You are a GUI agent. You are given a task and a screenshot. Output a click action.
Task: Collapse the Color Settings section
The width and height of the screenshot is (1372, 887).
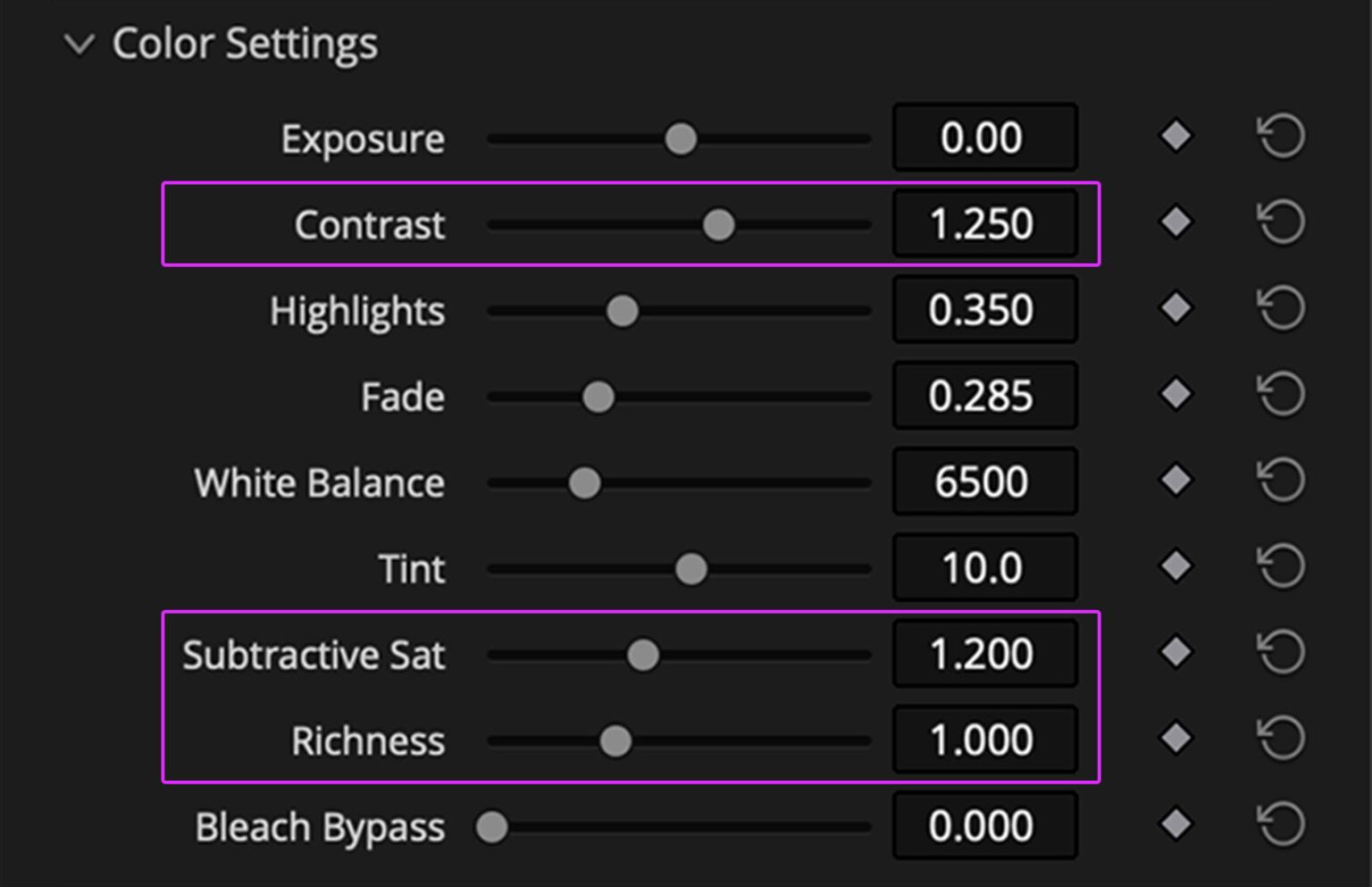pos(79,43)
